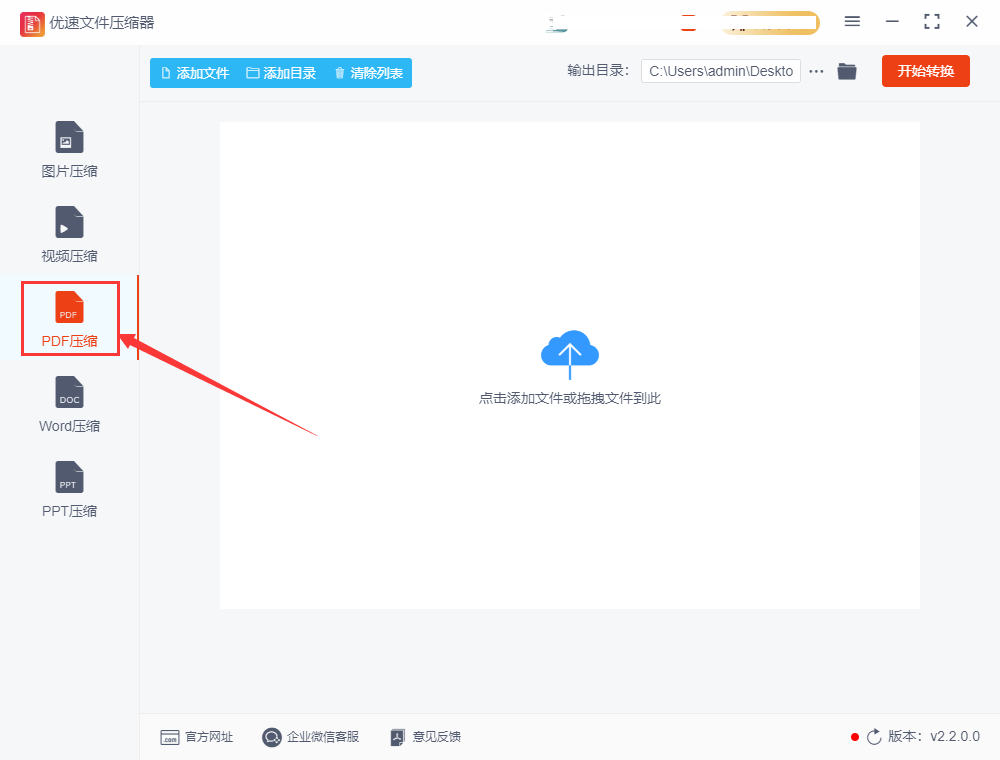The width and height of the screenshot is (1000, 760).
Task: Check for updates via refresh icon
Action: [x=874, y=737]
